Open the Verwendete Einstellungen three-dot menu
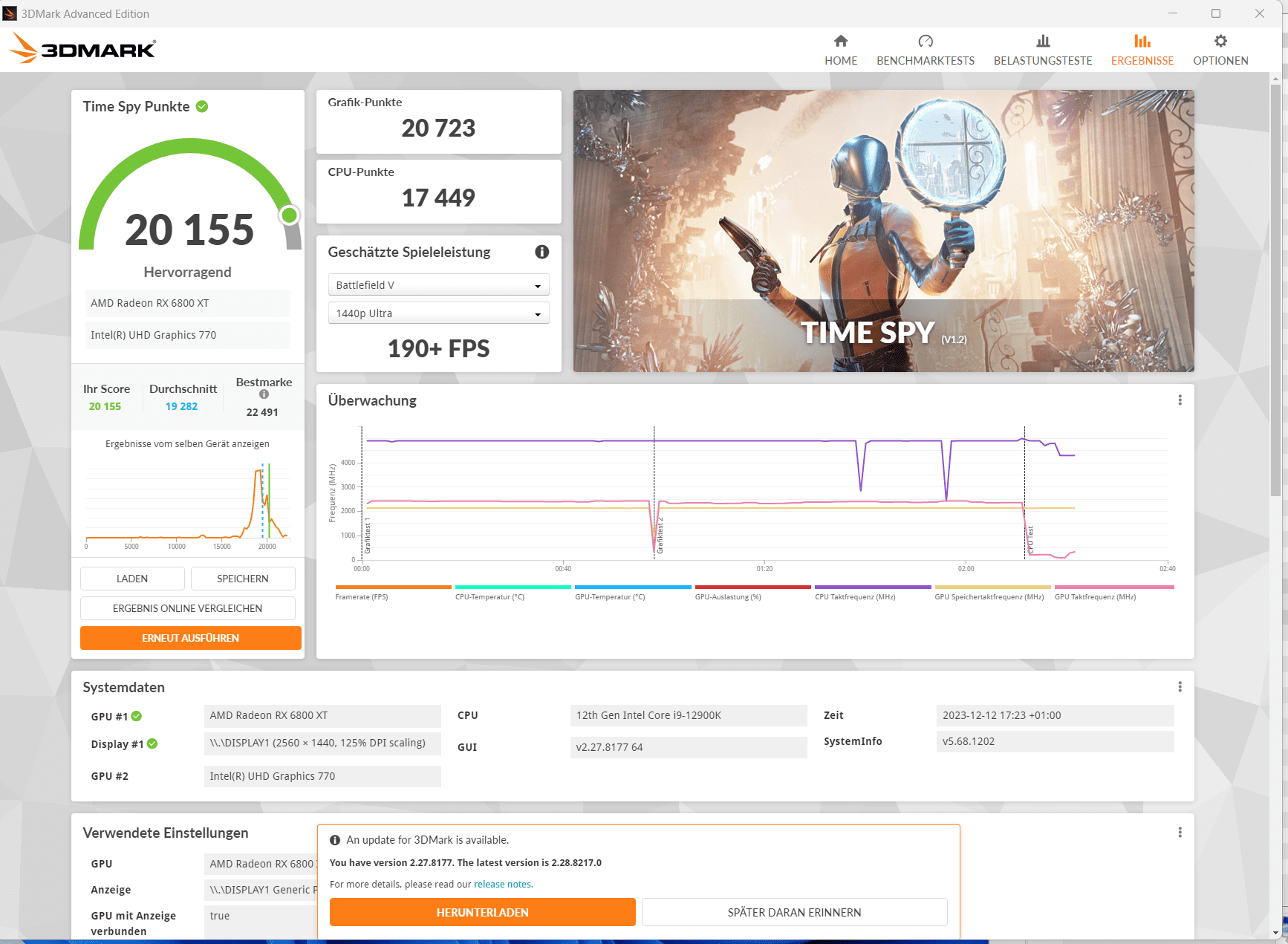Viewport: 1288px width, 944px height. tap(1180, 833)
